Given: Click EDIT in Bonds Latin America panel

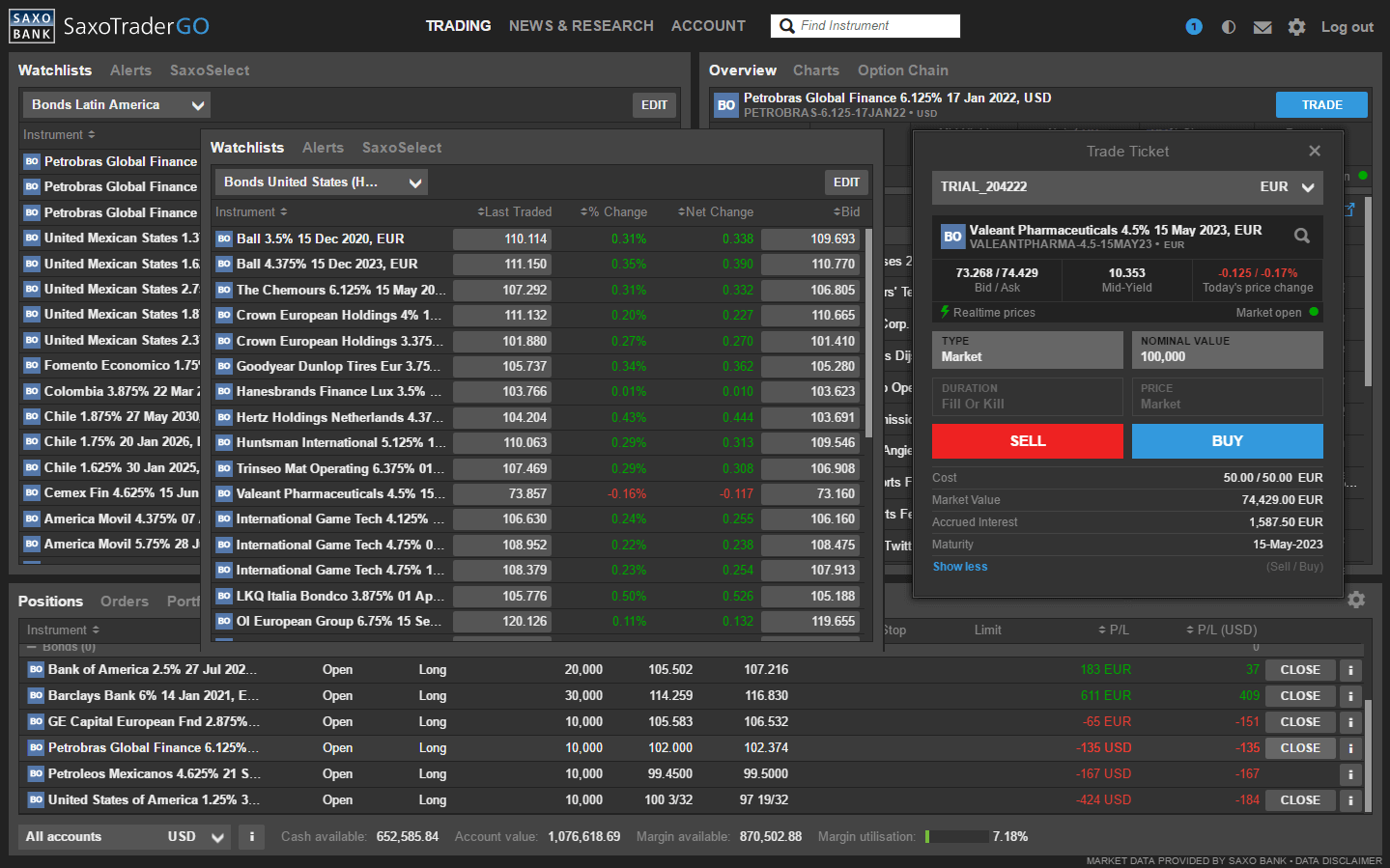Looking at the screenshot, I should (654, 105).
